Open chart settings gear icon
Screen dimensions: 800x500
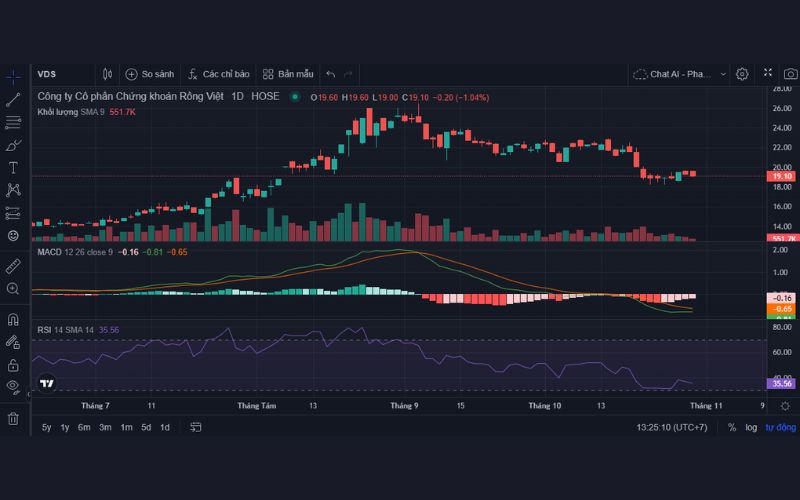(742, 74)
